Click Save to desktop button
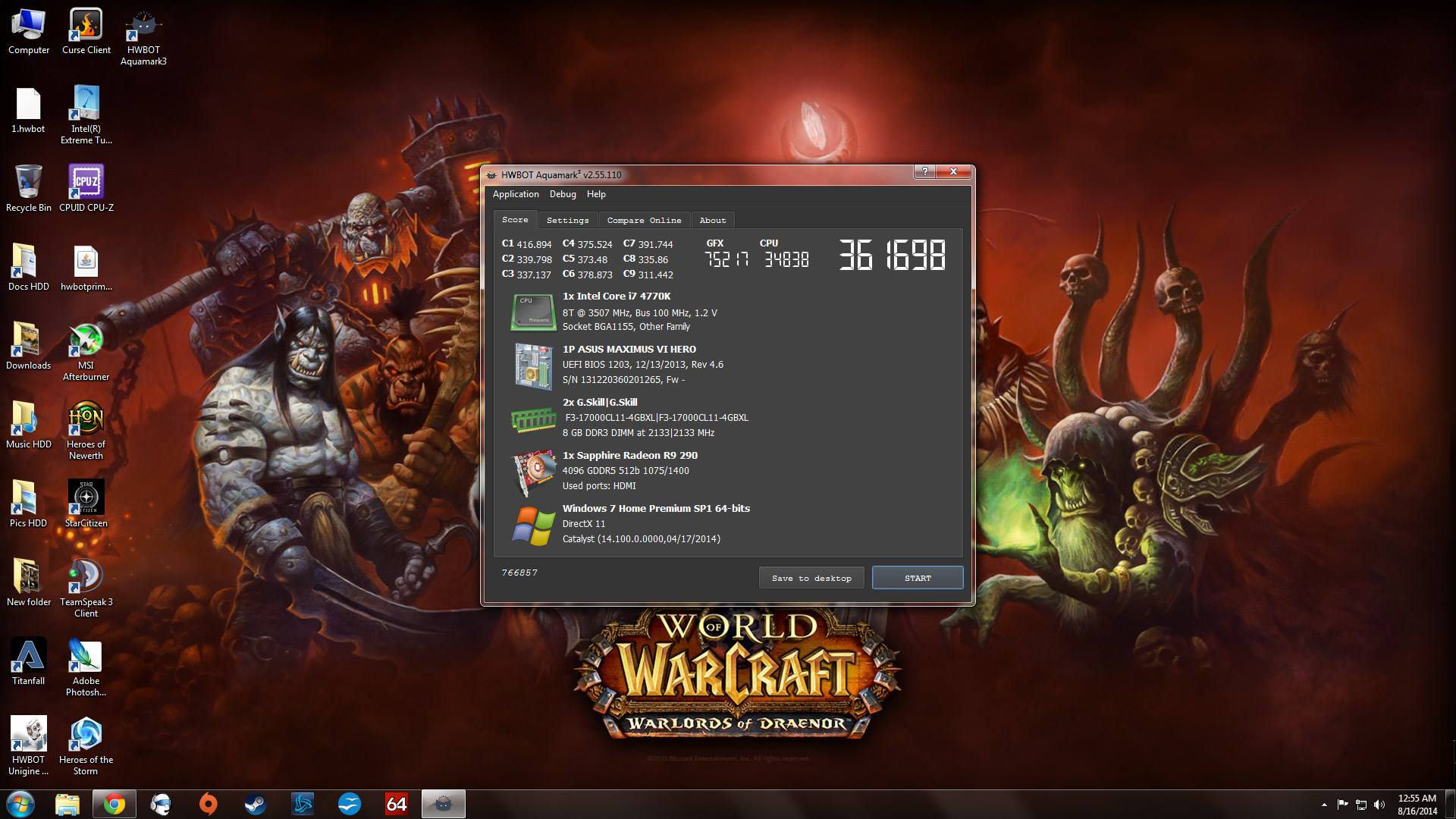The height and width of the screenshot is (819, 1456). pos(811,578)
